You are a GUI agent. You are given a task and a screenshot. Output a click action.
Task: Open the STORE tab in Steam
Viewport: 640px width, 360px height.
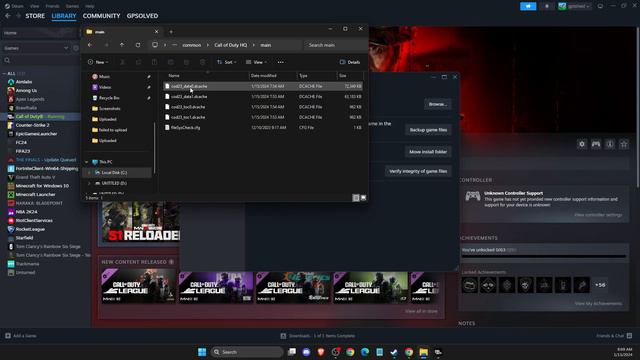35,16
